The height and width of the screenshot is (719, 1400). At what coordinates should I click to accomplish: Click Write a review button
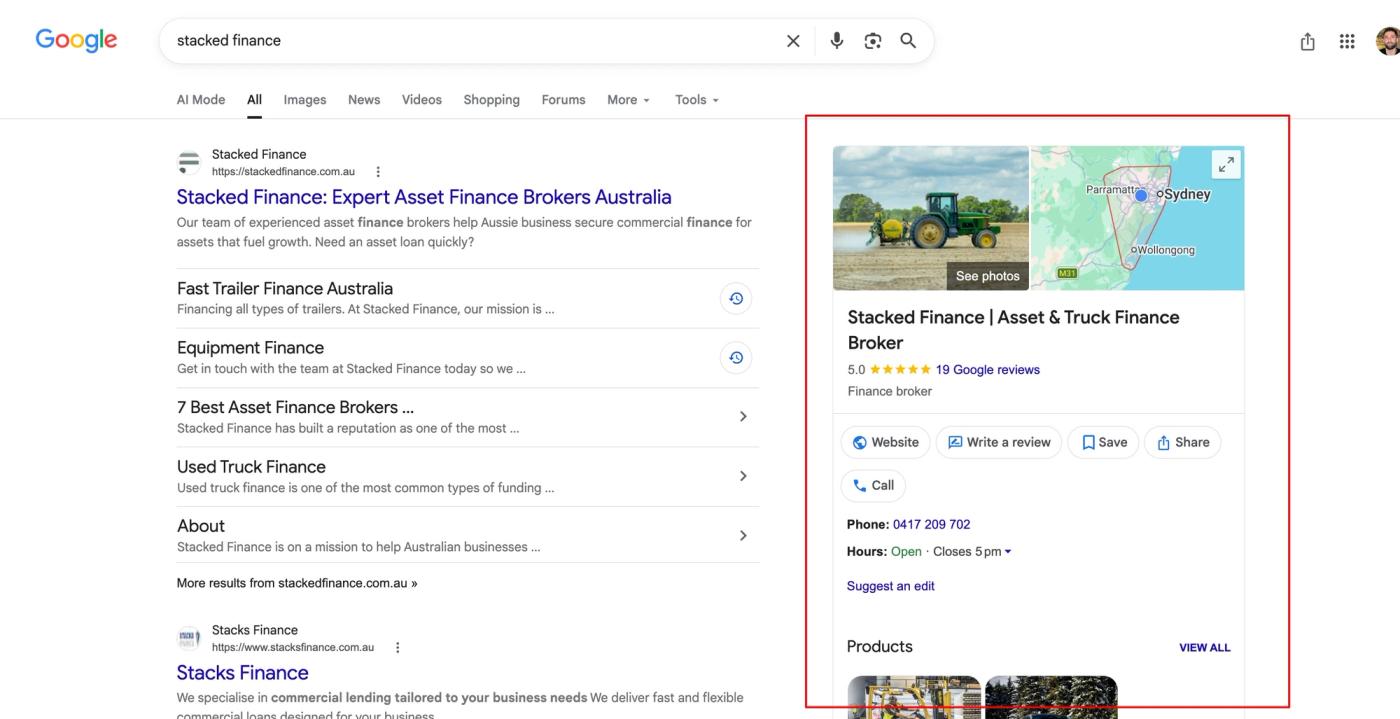point(999,442)
